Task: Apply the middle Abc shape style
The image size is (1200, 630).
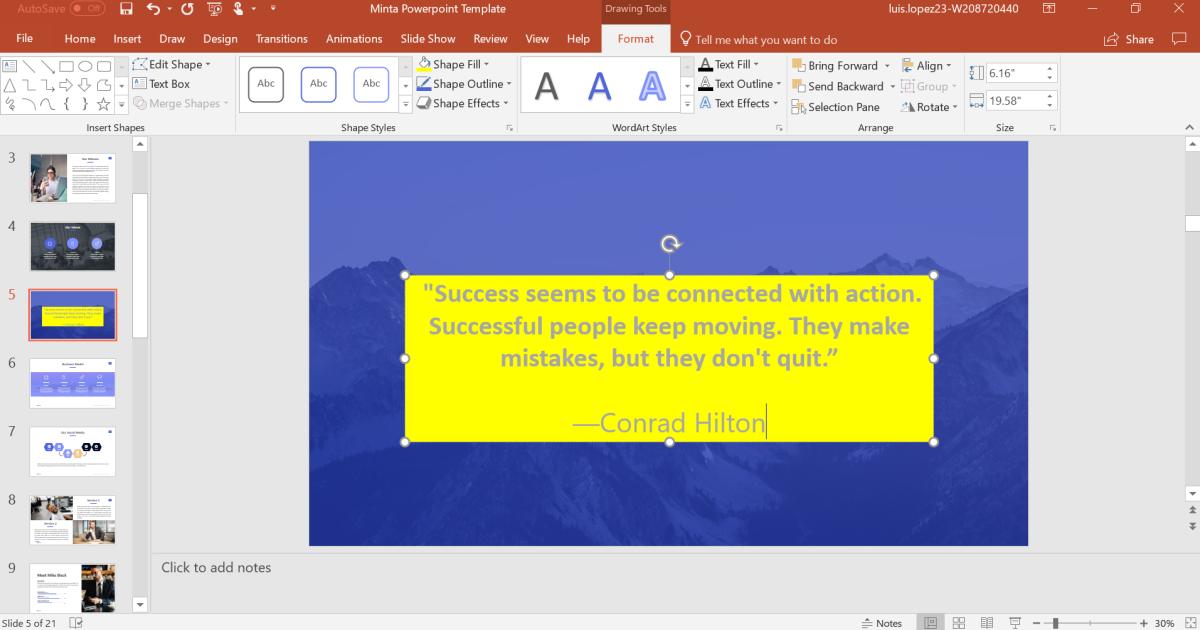Action: [x=318, y=85]
